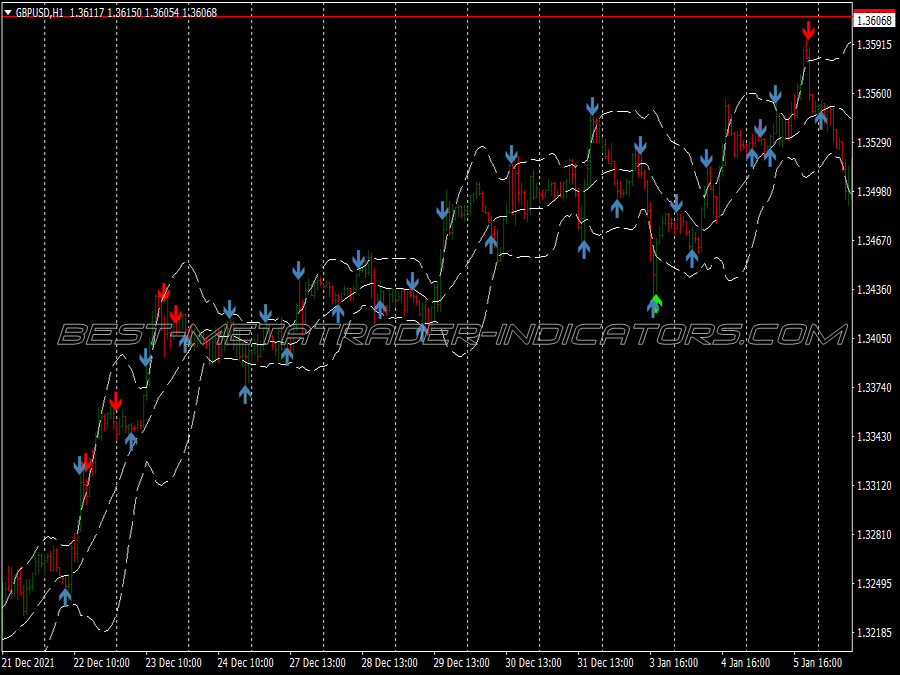This screenshot has width=900, height=675.
Task: Click time axis label 30 Dec 13:00
Action: (x=534, y=663)
